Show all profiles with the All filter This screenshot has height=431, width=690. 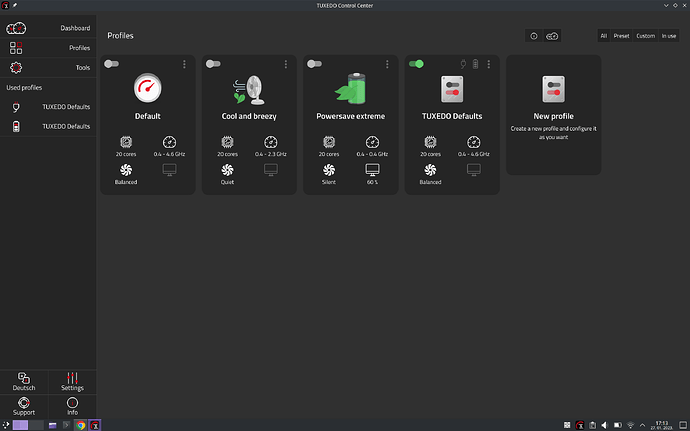pyautogui.click(x=603, y=36)
